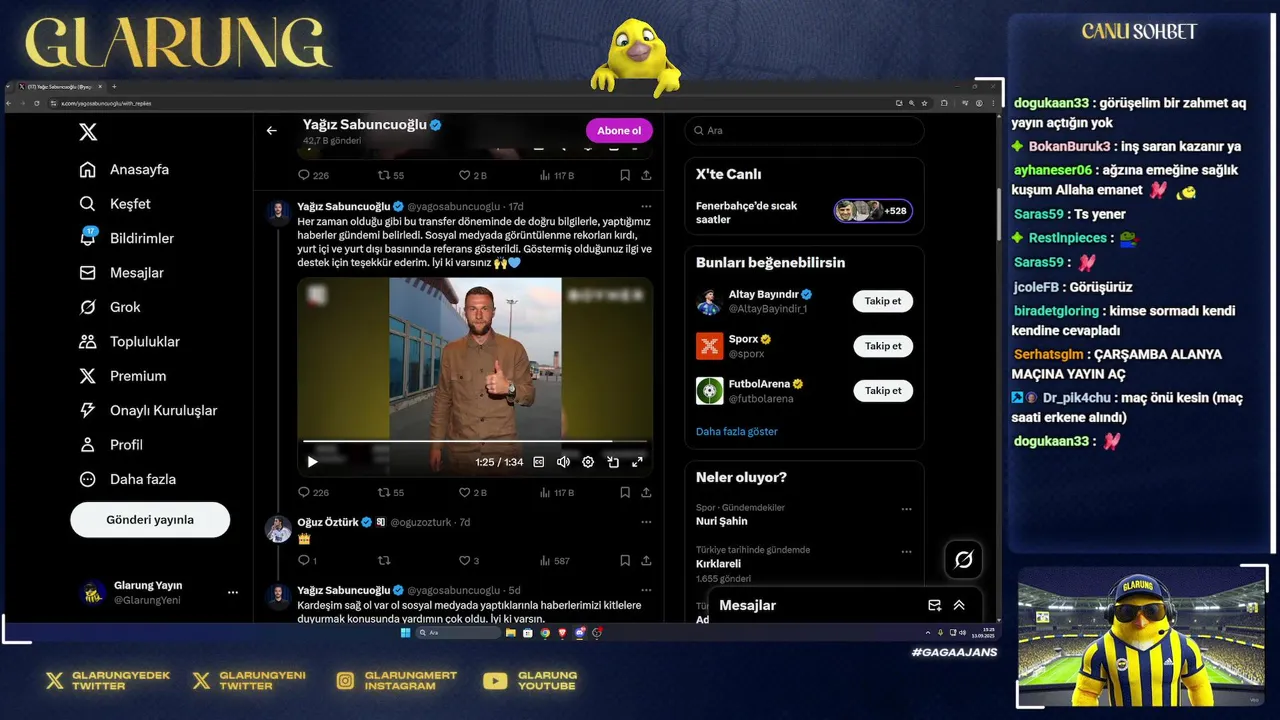Viewport: 1280px width, 720px height.
Task: Open the Fenerbahçe'de sıcak saatler live space
Action: 804,212
